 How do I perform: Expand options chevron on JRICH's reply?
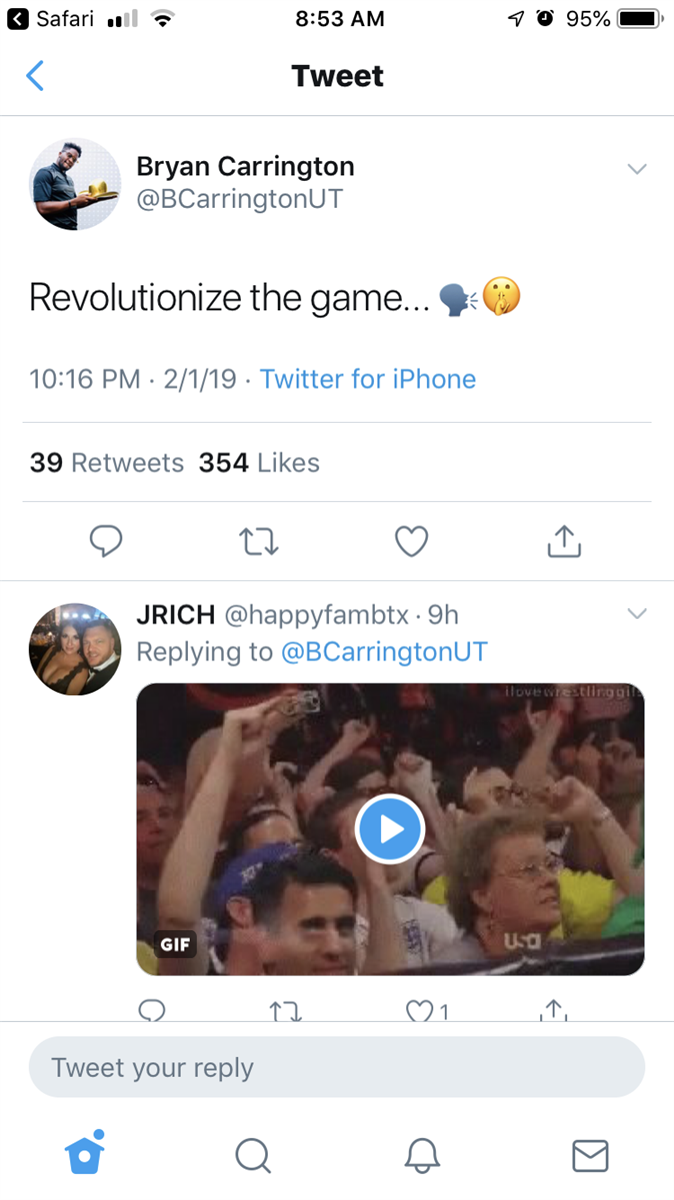637,613
